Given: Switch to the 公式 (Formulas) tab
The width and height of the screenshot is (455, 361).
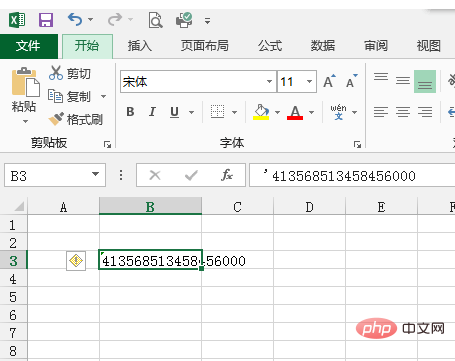Looking at the screenshot, I should point(270,46).
